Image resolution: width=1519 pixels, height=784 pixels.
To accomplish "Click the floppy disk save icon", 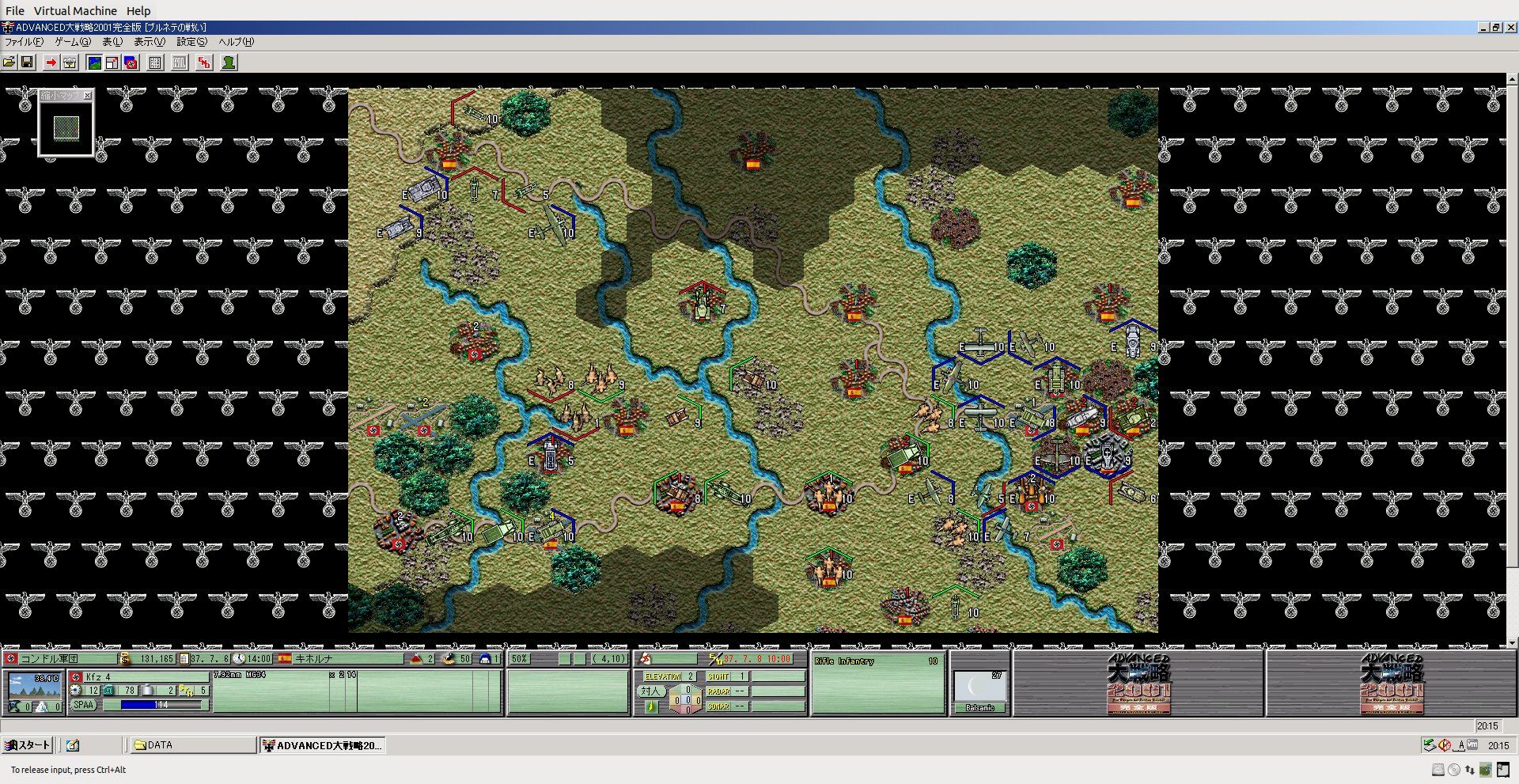I will 27,62.
